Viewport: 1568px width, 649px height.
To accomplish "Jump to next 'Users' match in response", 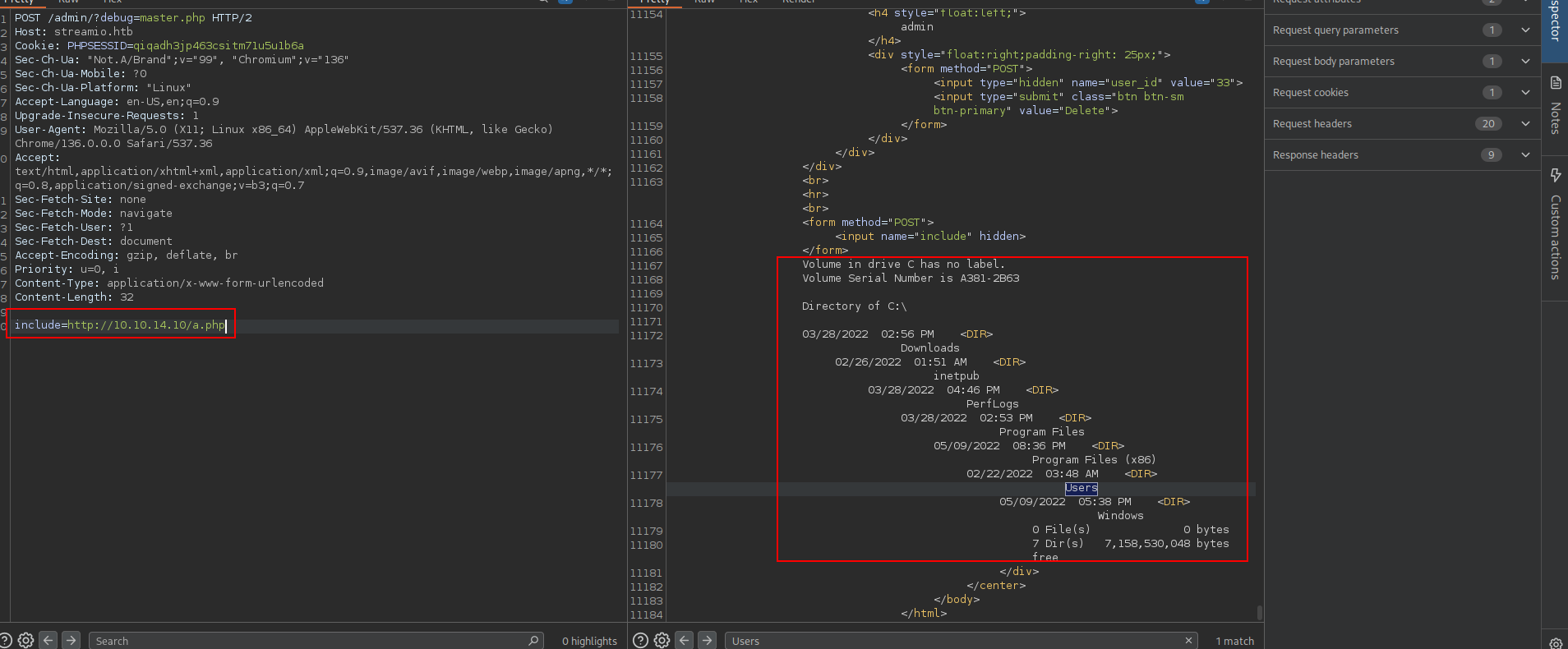I will point(708,640).
